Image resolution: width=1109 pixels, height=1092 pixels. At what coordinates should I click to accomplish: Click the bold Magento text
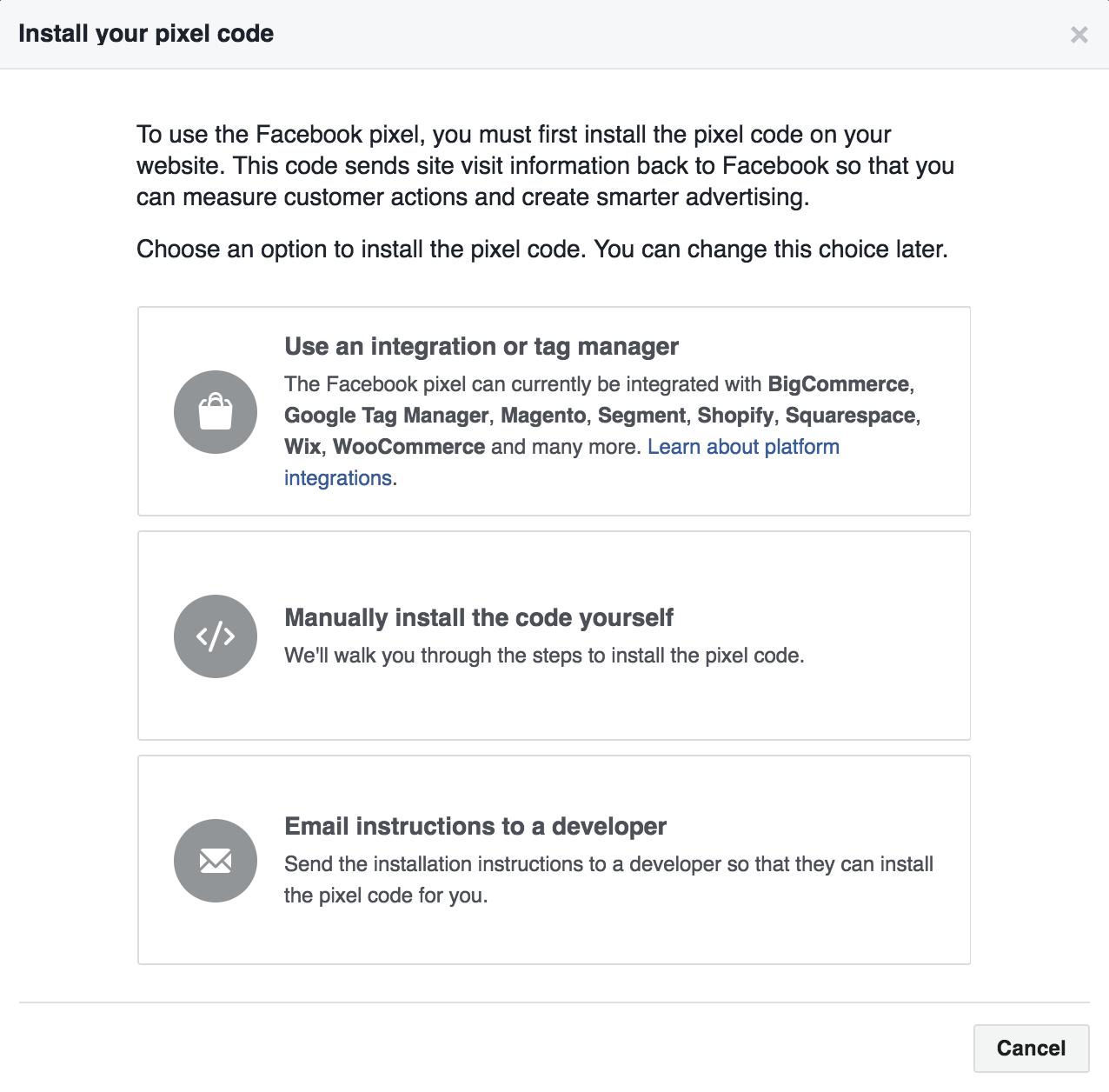pyautogui.click(x=543, y=416)
